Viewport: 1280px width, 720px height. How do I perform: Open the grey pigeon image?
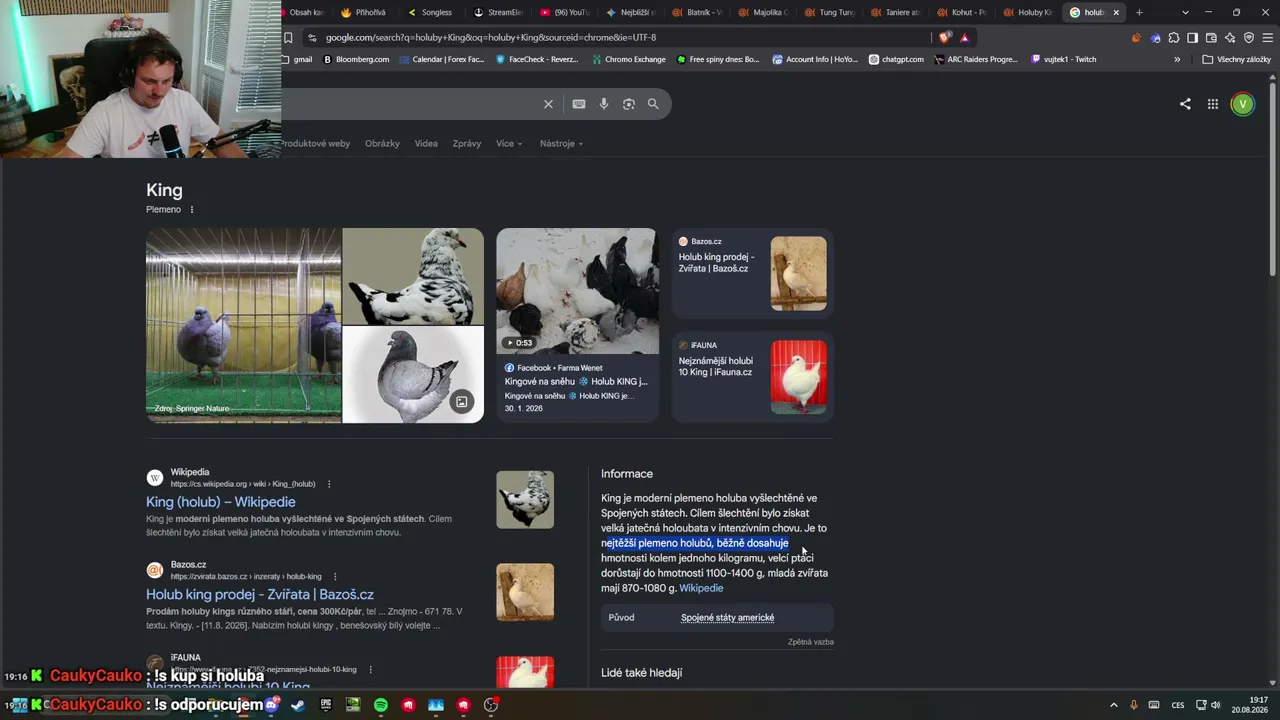413,375
